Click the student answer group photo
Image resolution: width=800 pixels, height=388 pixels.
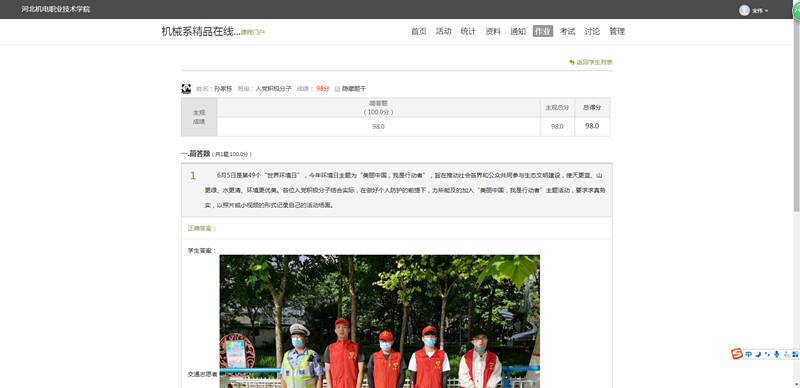coord(380,321)
